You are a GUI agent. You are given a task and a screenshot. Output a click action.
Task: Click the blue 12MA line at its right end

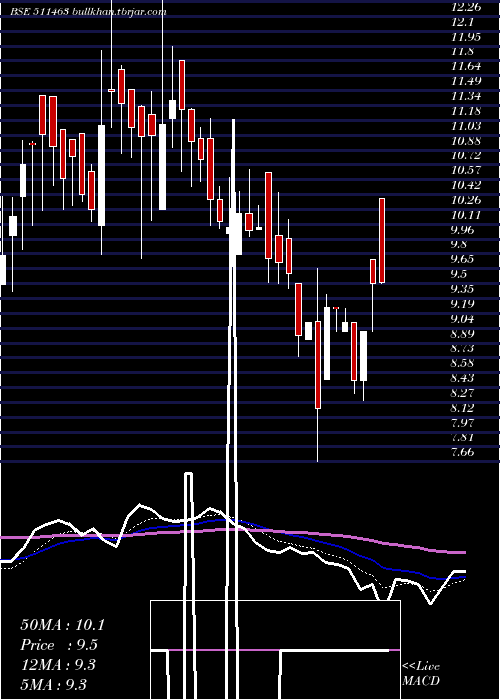(x=462, y=577)
